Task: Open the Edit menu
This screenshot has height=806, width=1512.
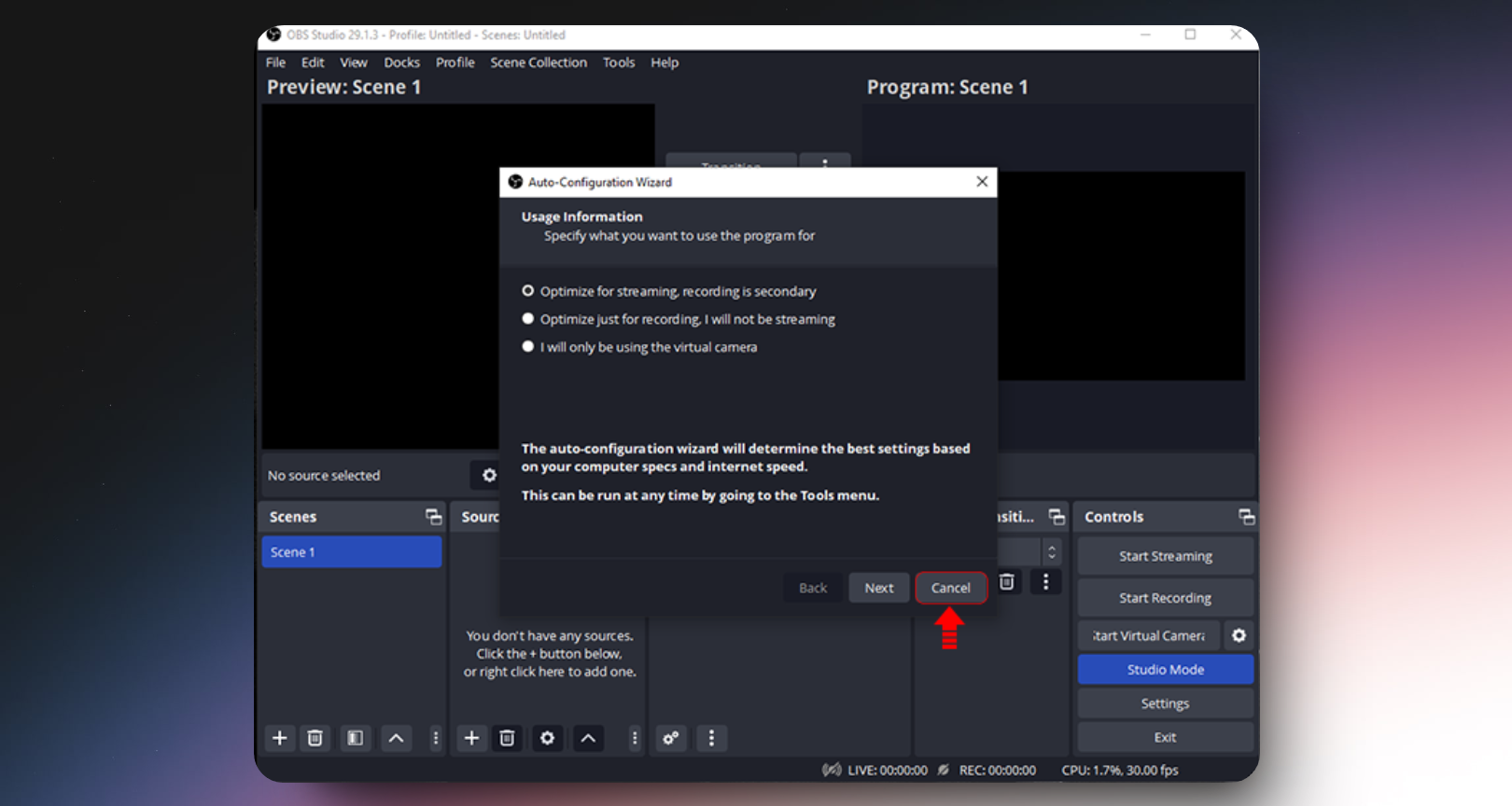Action: pyautogui.click(x=313, y=63)
